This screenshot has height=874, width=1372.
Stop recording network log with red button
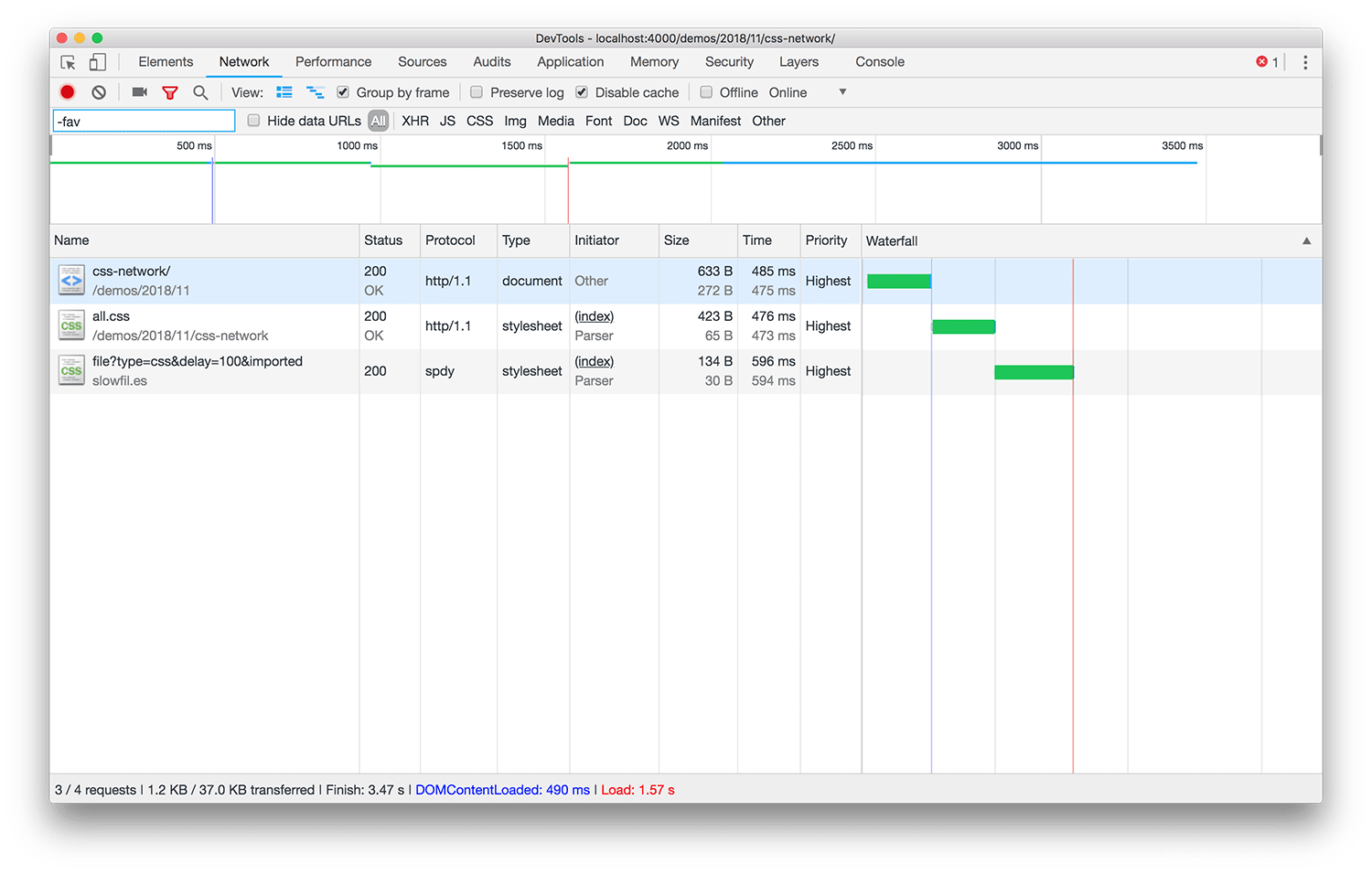point(68,92)
